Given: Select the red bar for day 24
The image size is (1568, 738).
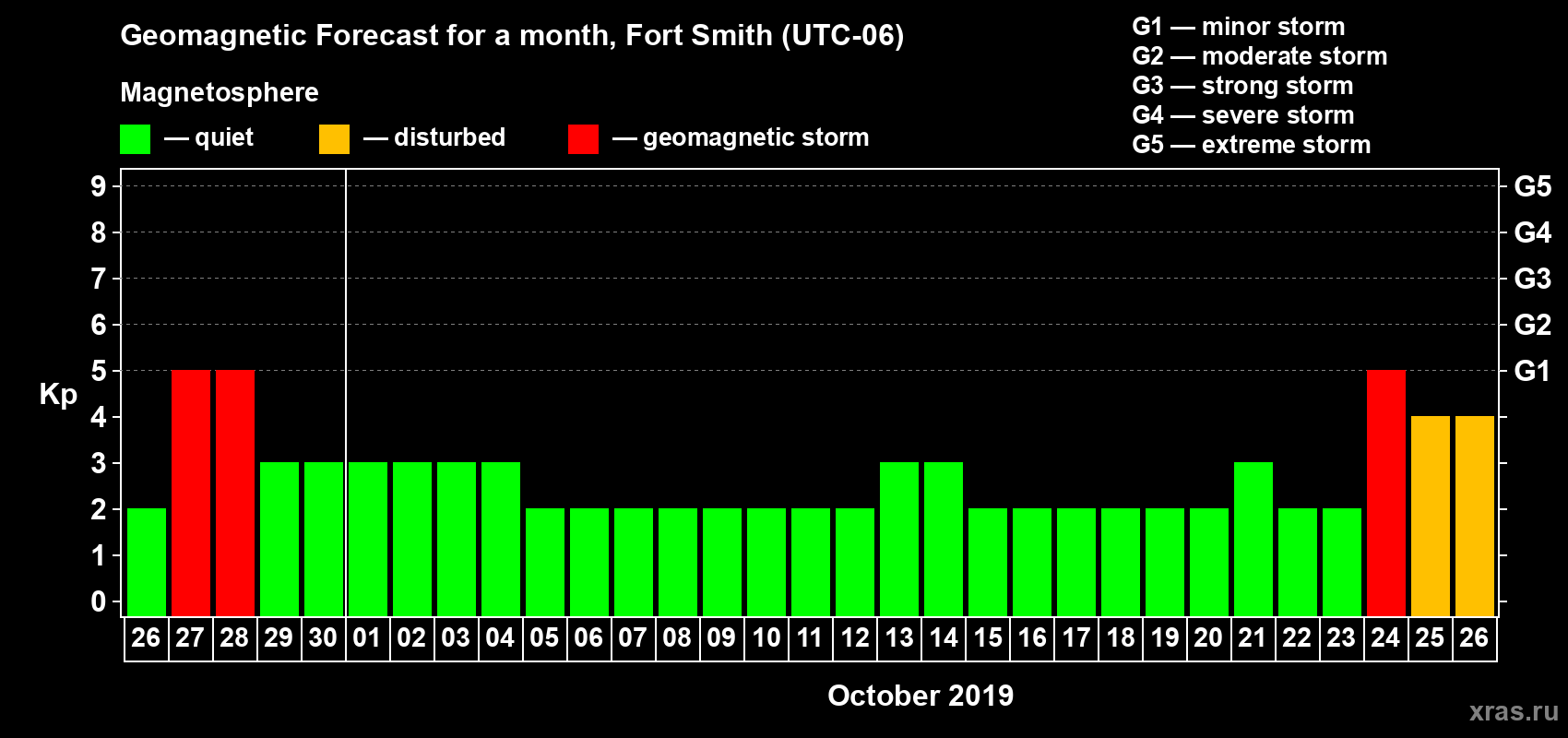Looking at the screenshot, I should (x=1386, y=494).
